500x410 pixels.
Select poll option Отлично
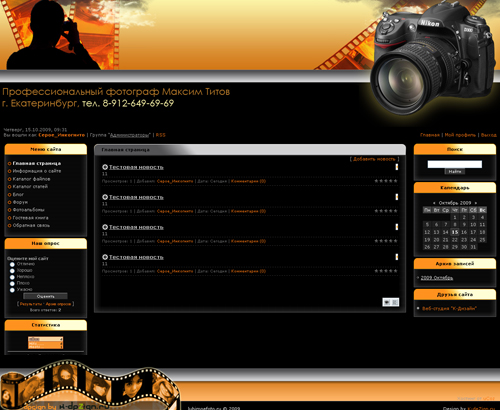(12, 264)
